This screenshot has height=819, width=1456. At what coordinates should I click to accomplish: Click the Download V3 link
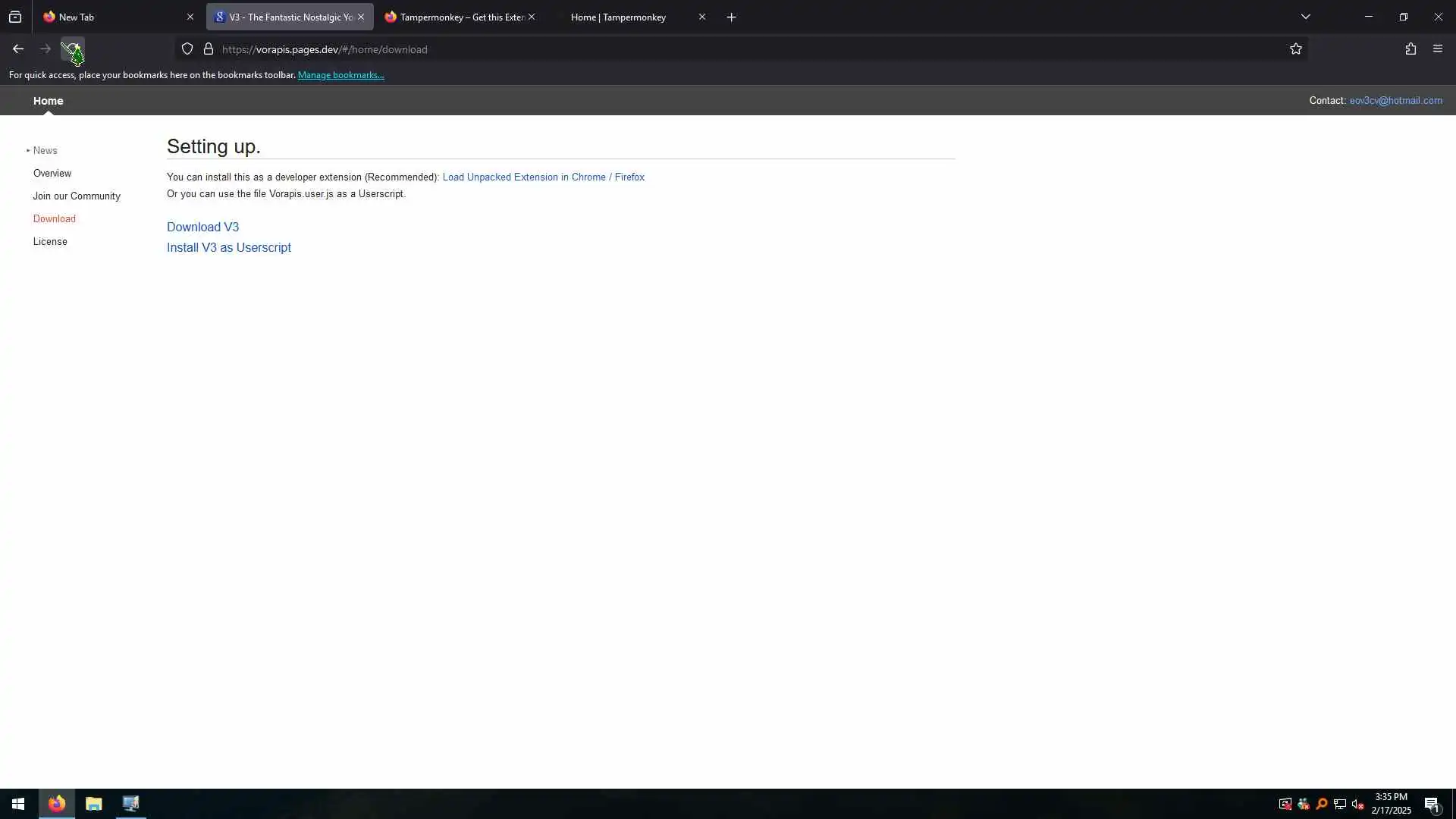point(202,227)
